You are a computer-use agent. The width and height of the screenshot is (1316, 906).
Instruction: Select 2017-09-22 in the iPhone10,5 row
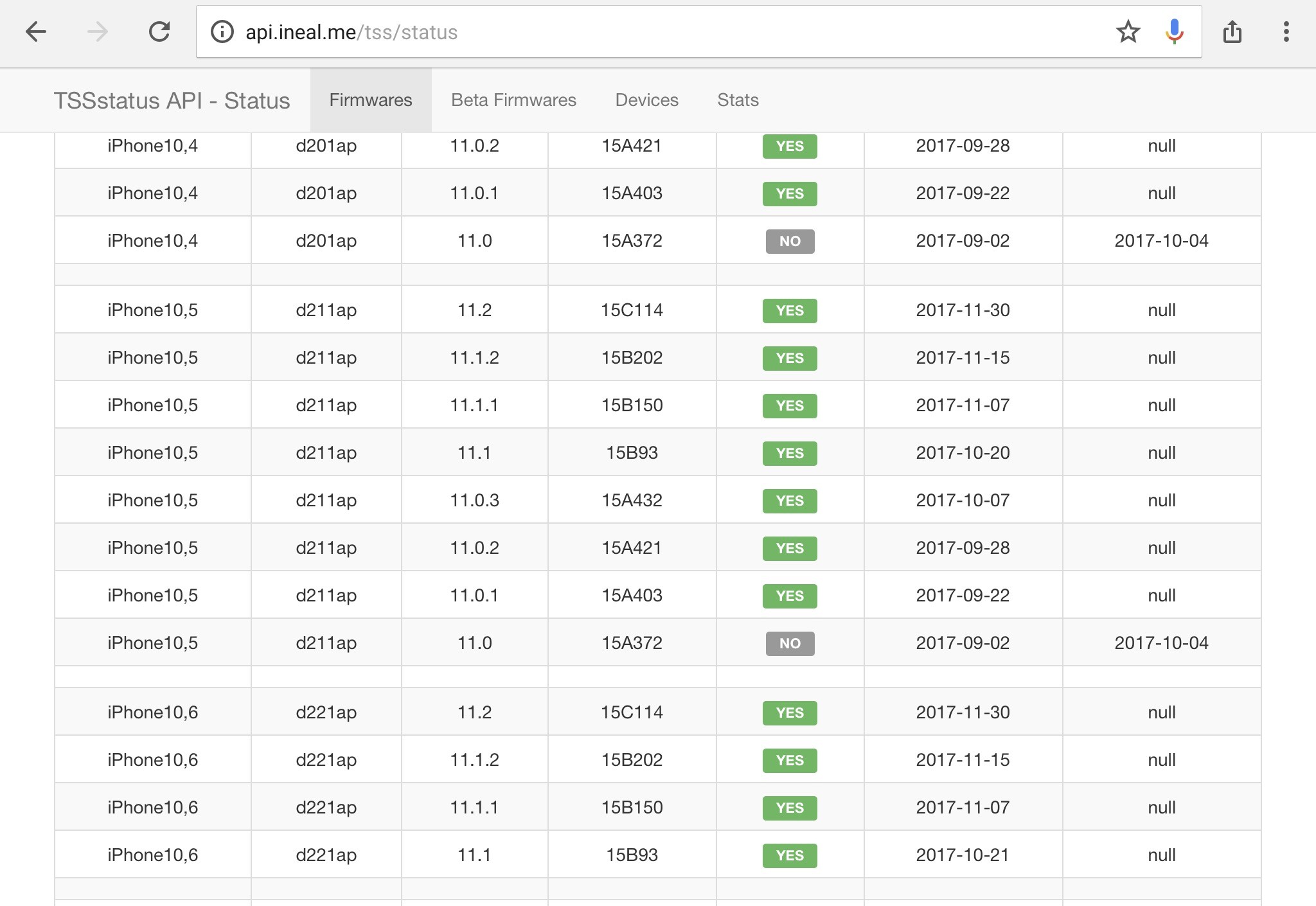point(963,596)
